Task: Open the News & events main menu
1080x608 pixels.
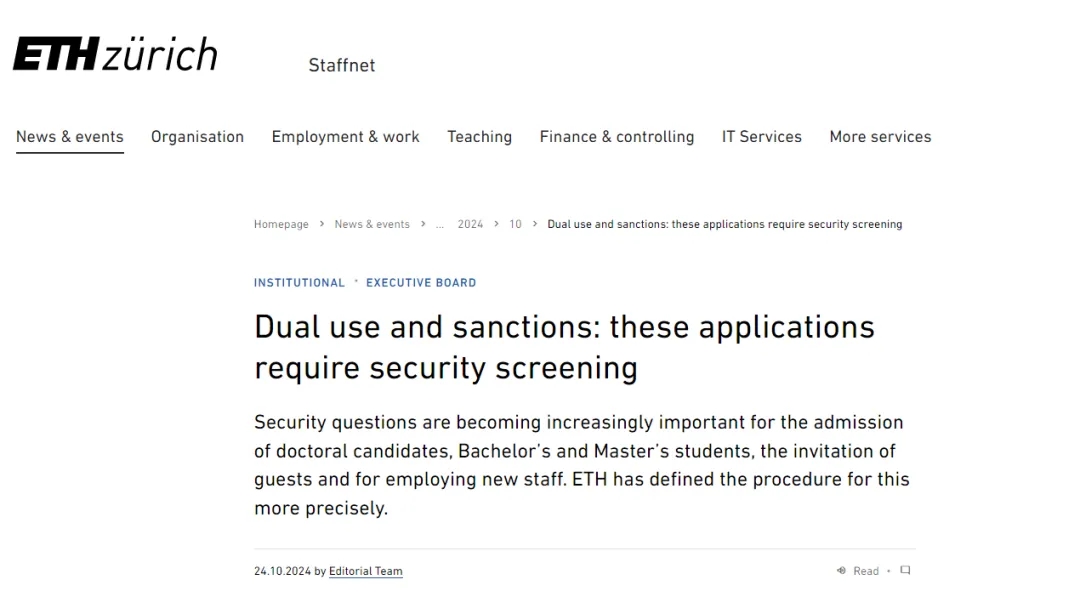Action: [70, 136]
